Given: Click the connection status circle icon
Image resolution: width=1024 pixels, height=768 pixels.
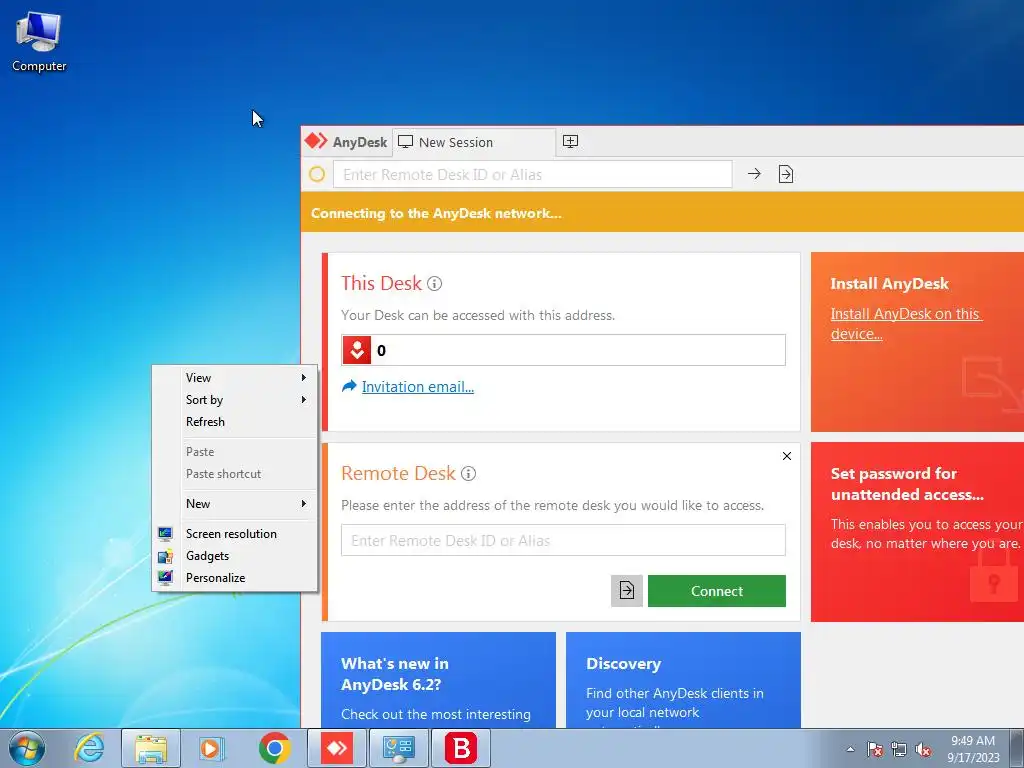Looking at the screenshot, I should pyautogui.click(x=317, y=174).
